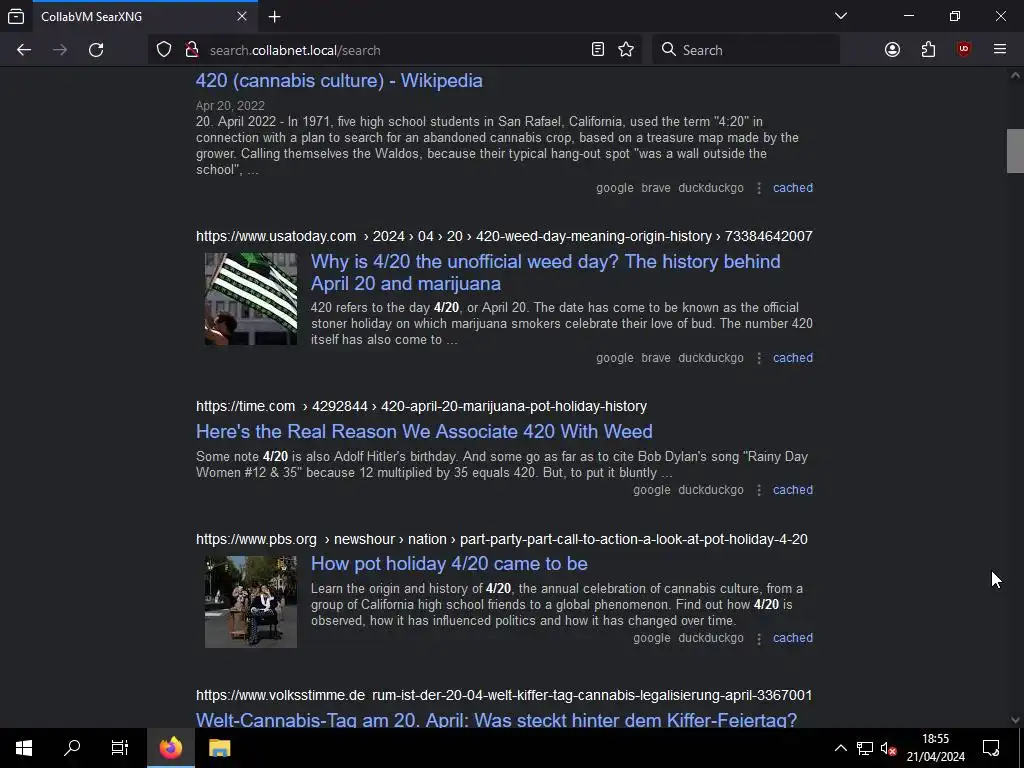Click into the browser Search box
Screen dimensions: 1024x768
(746, 50)
